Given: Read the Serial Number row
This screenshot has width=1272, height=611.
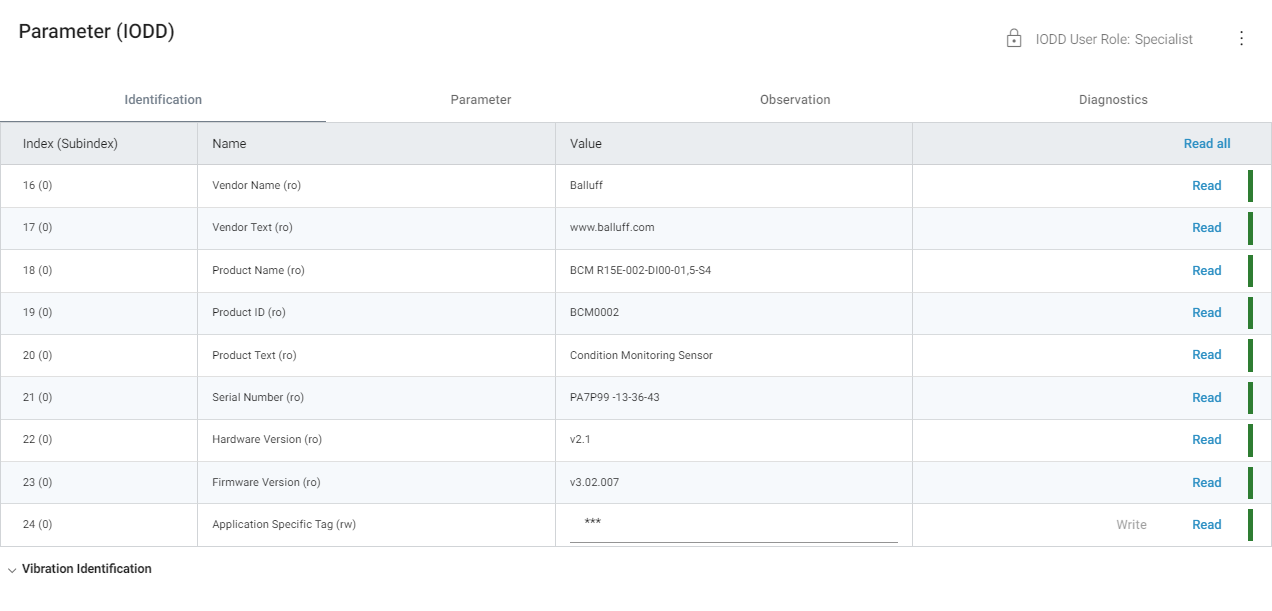Looking at the screenshot, I should click(x=1206, y=398).
